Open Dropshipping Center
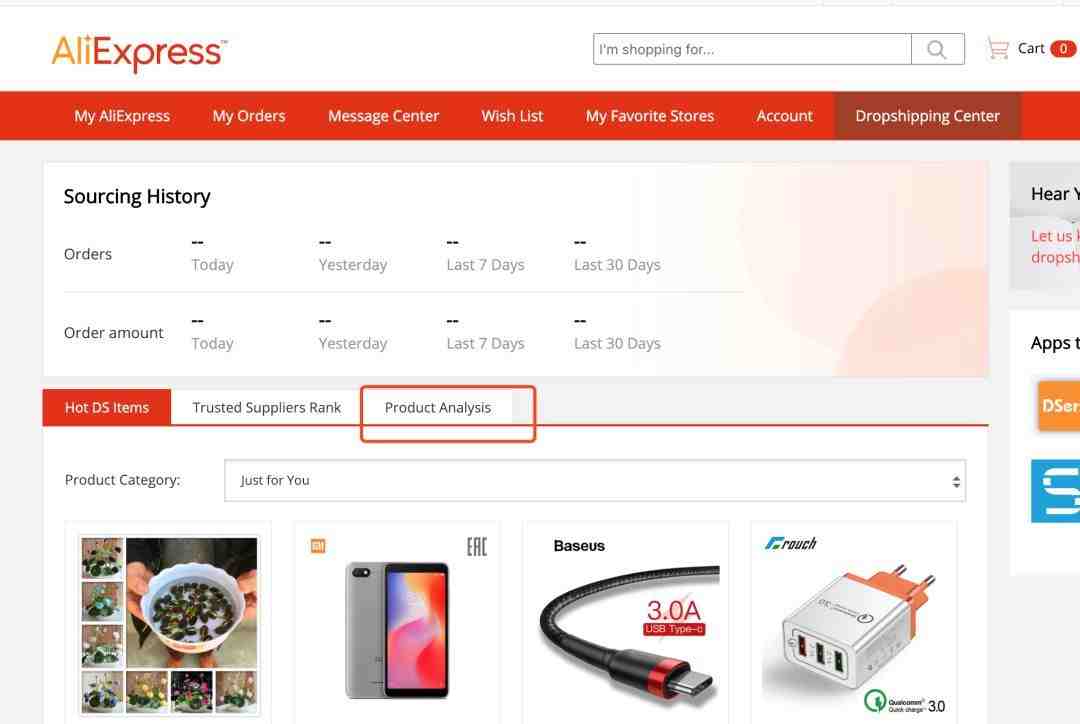The image size is (1080, 724). [x=927, y=116]
